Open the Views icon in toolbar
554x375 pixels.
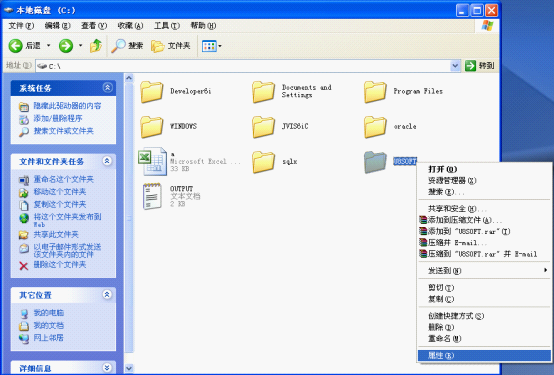[209, 46]
